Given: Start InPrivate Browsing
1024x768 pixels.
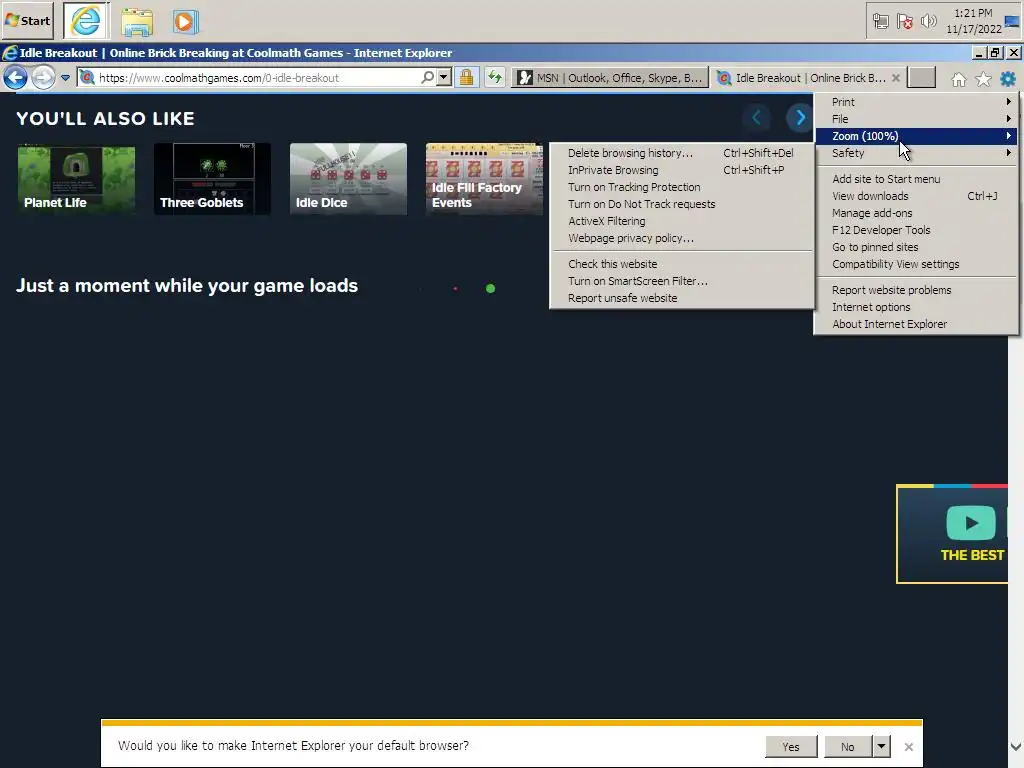Looking at the screenshot, I should click(x=682, y=170).
